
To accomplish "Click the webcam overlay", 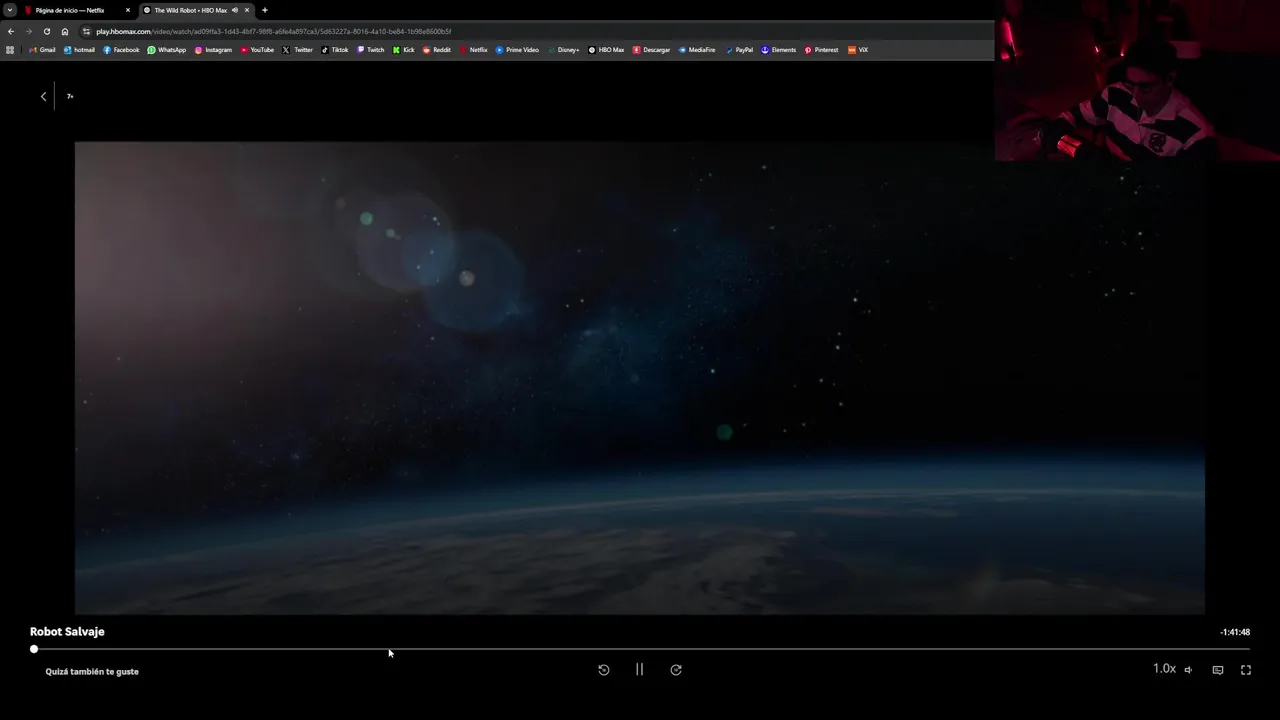I will point(1137,80).
